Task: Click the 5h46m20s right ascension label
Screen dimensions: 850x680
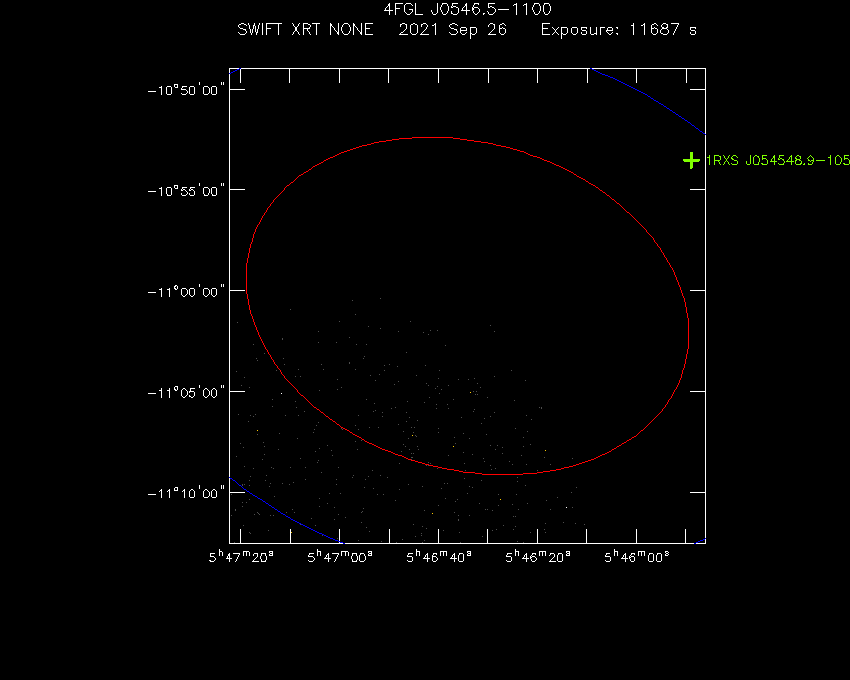Action: coord(538,556)
